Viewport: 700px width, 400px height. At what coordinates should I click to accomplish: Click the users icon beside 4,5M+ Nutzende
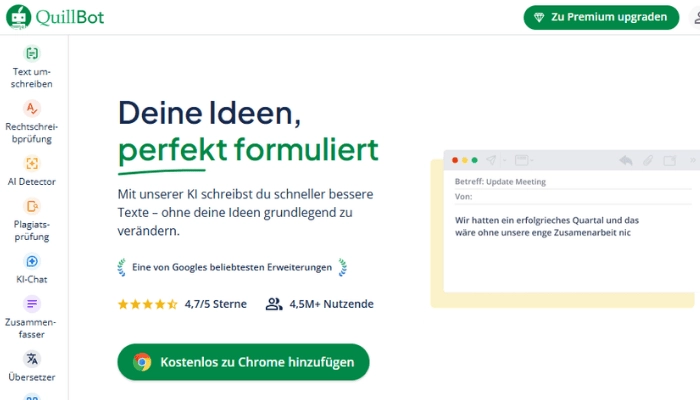coord(274,304)
